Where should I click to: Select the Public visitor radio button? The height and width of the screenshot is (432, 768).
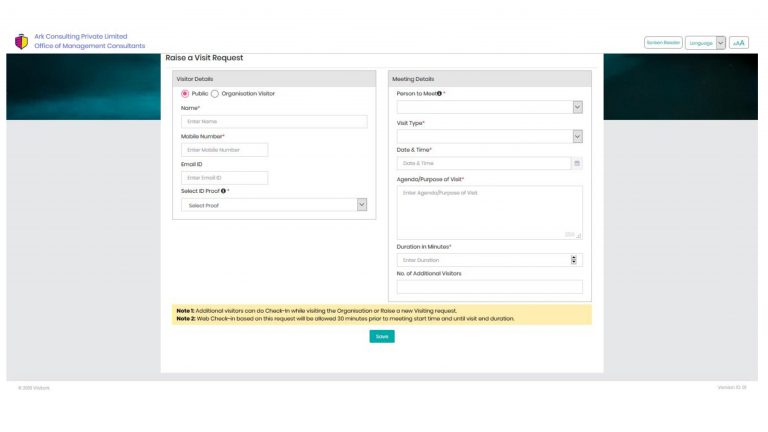(x=185, y=94)
